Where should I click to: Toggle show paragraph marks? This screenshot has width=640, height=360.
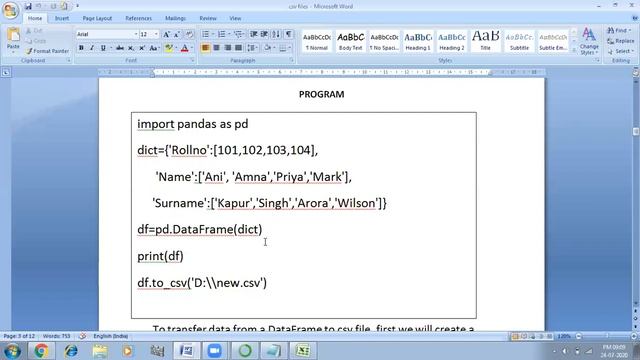(x=289, y=34)
